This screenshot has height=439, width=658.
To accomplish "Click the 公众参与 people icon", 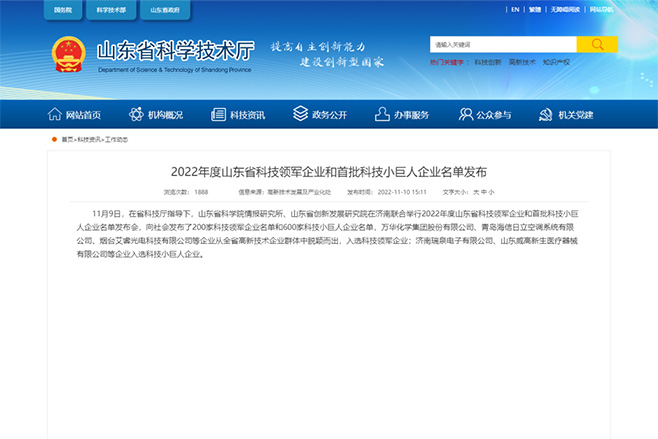I will 465,114.
